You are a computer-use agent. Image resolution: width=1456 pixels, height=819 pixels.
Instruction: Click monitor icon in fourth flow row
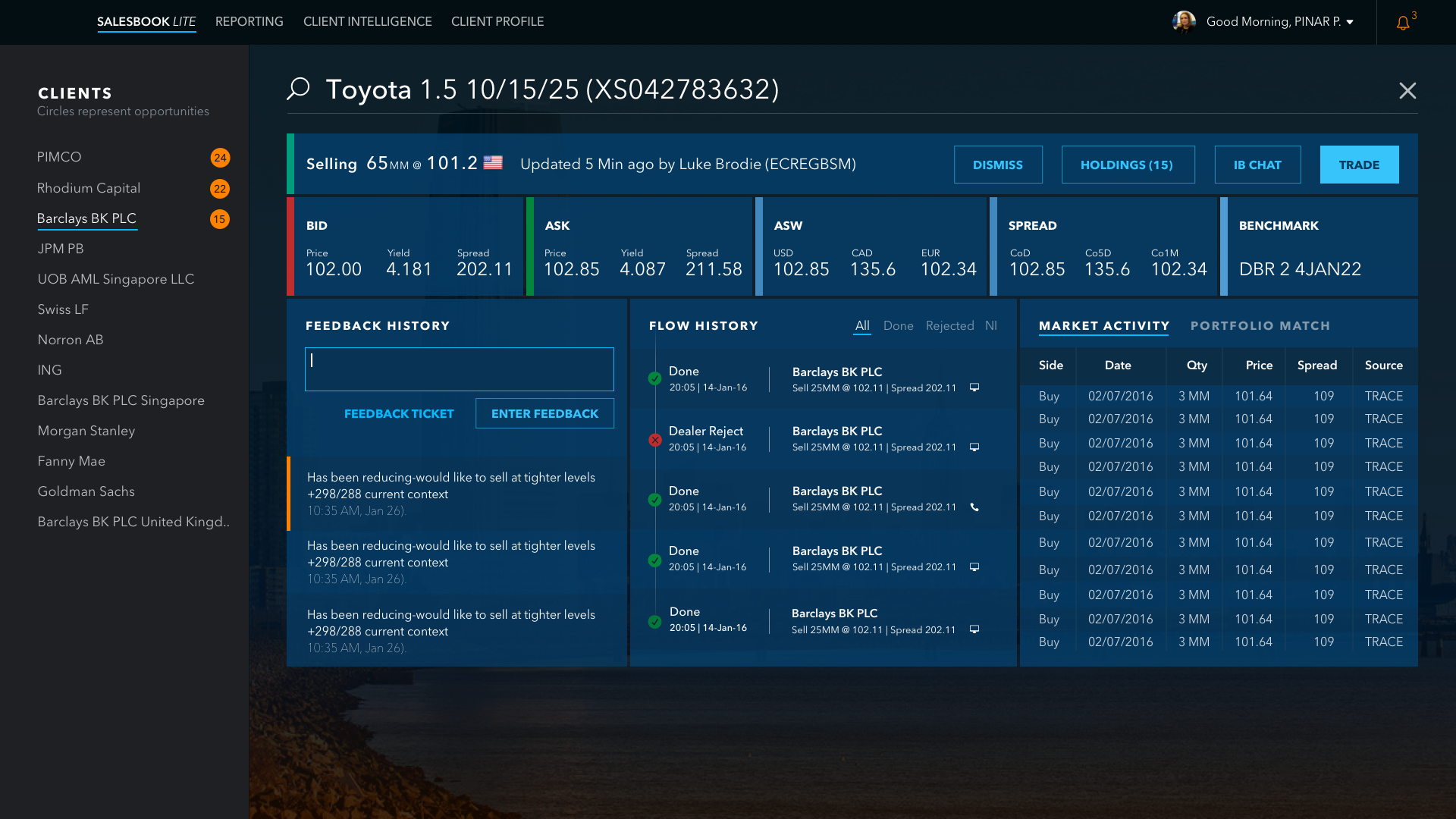[x=974, y=567]
